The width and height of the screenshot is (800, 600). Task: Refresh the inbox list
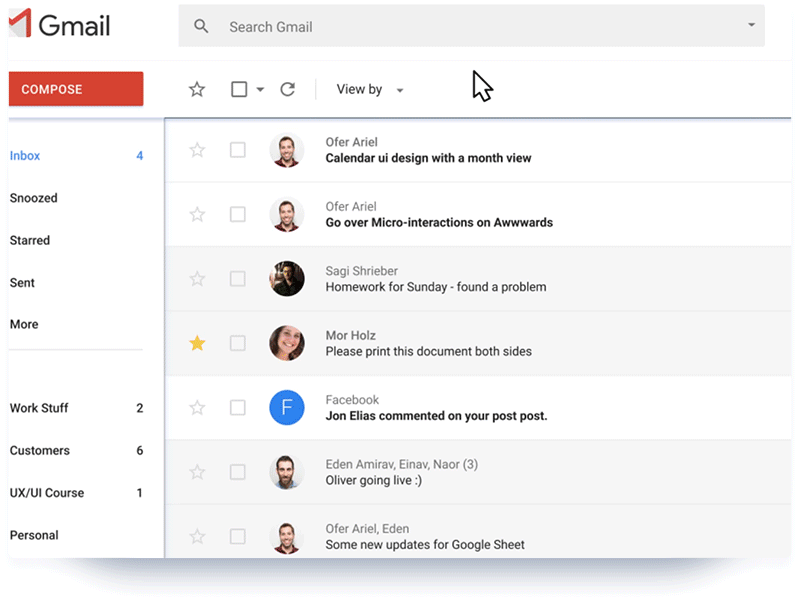(288, 89)
